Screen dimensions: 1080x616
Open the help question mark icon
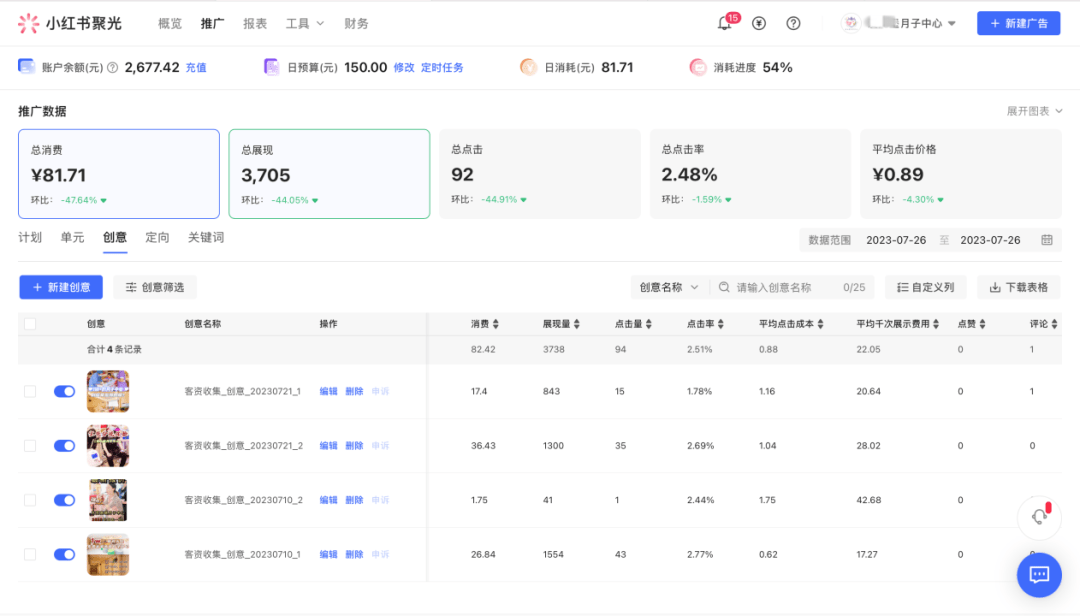point(793,23)
